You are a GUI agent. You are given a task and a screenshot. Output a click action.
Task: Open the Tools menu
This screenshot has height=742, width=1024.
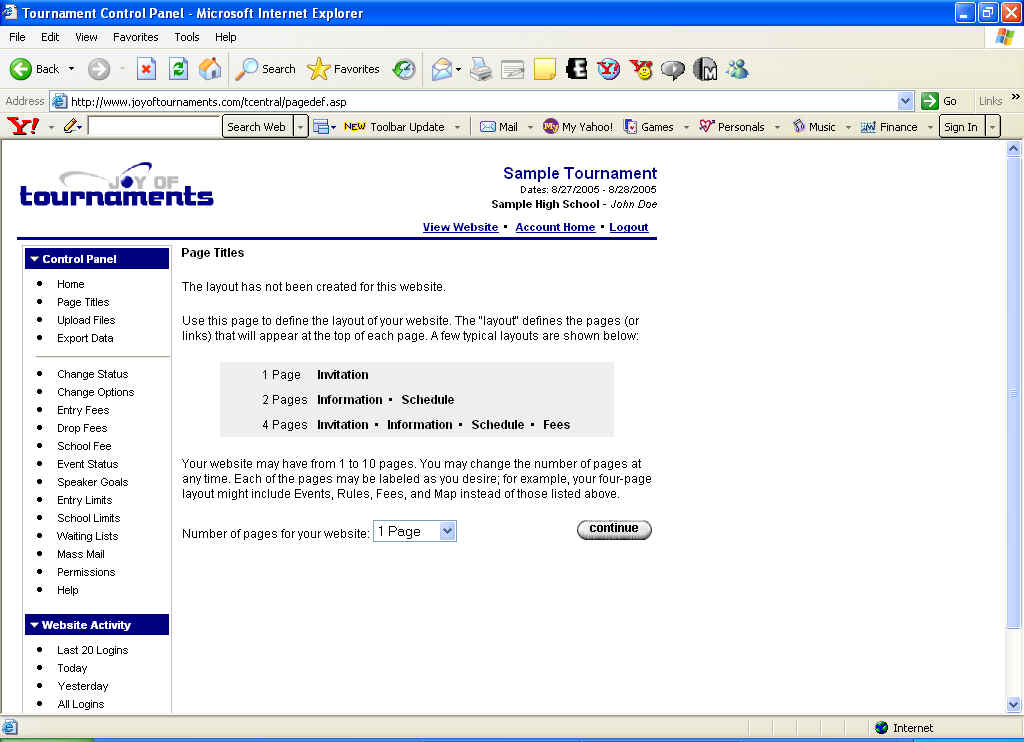187,37
